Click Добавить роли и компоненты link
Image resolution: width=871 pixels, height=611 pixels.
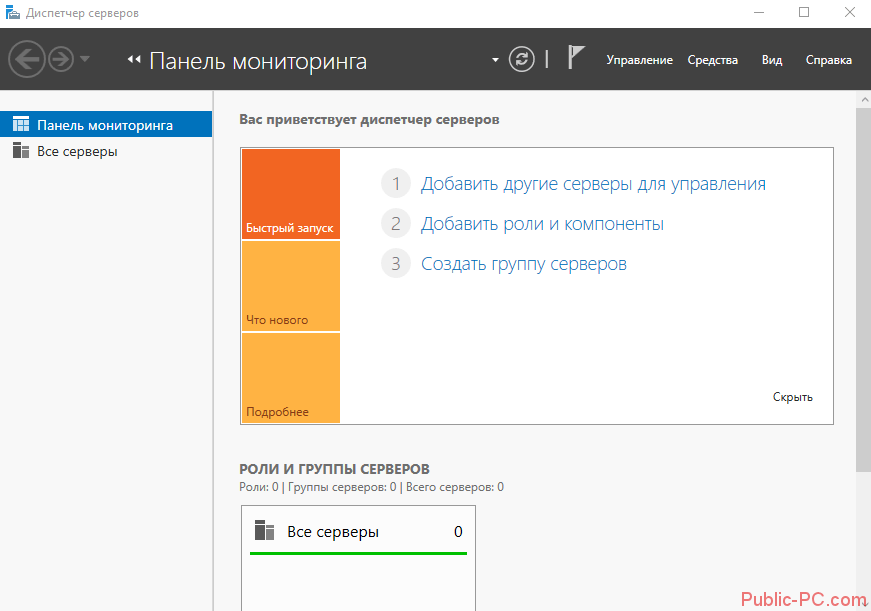click(542, 224)
